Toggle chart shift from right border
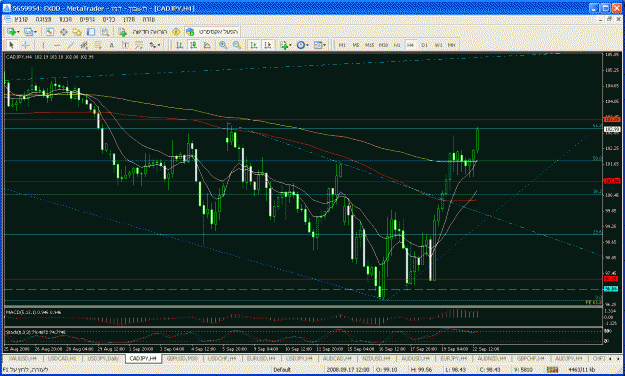 tap(267, 45)
